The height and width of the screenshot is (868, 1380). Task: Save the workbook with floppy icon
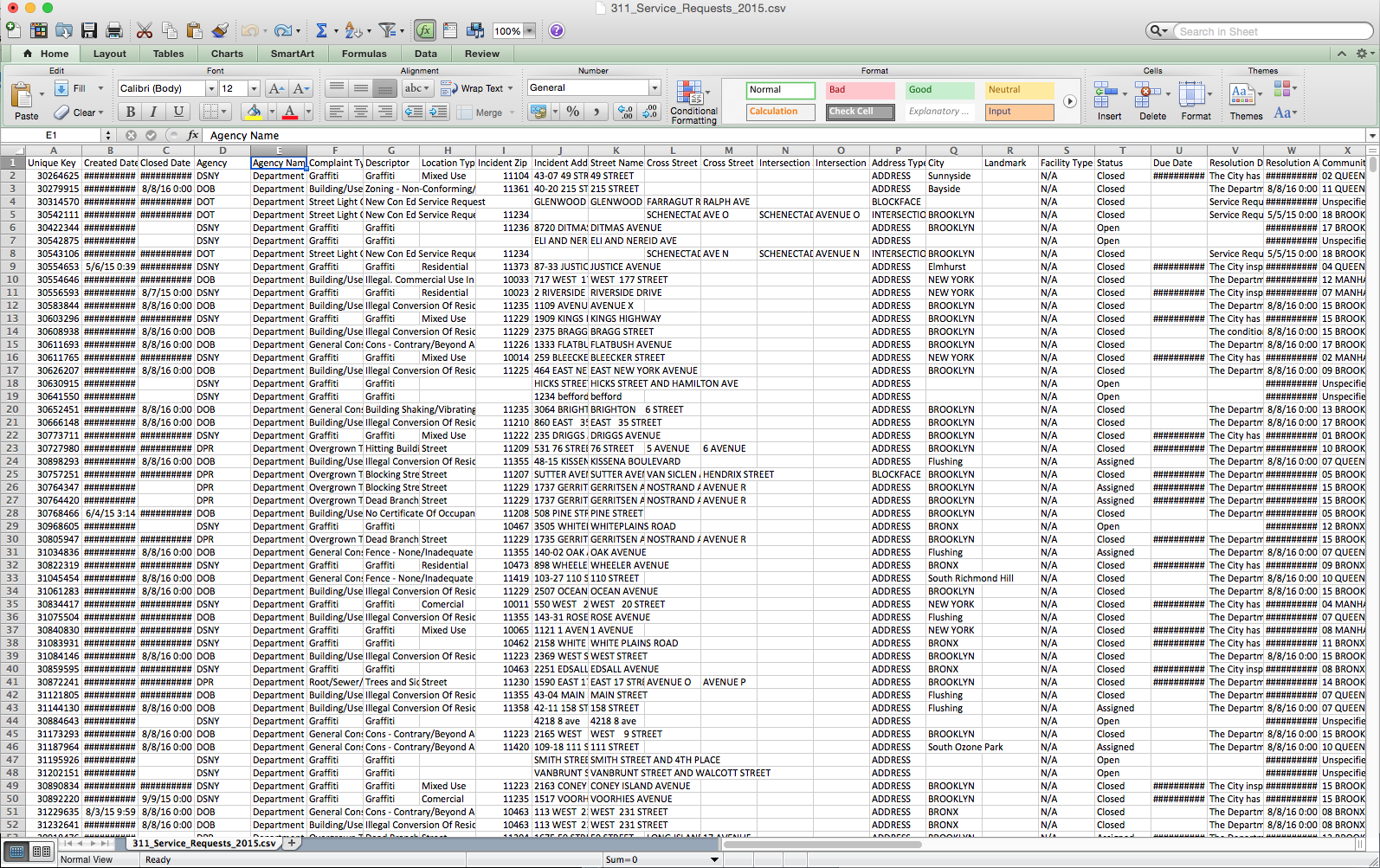point(89,30)
